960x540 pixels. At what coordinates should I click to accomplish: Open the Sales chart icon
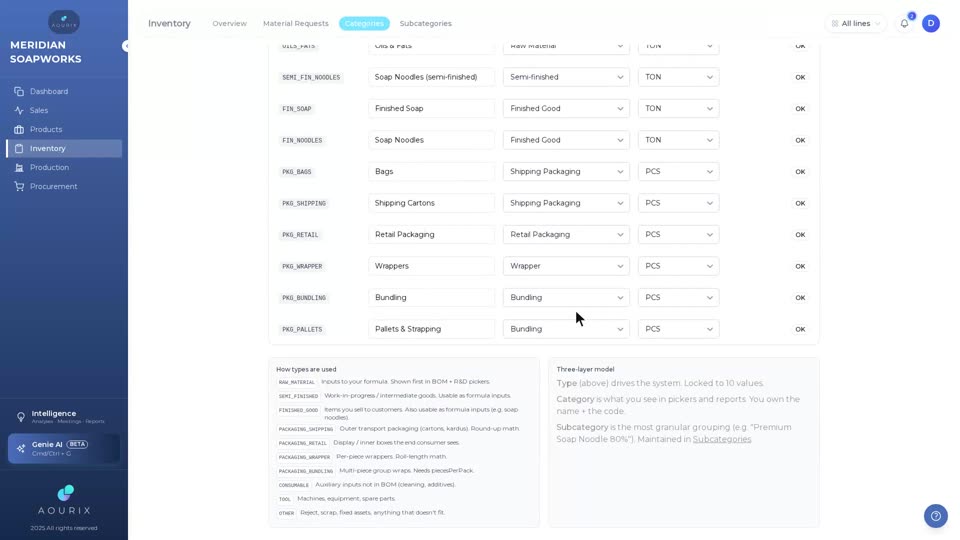pos(19,110)
